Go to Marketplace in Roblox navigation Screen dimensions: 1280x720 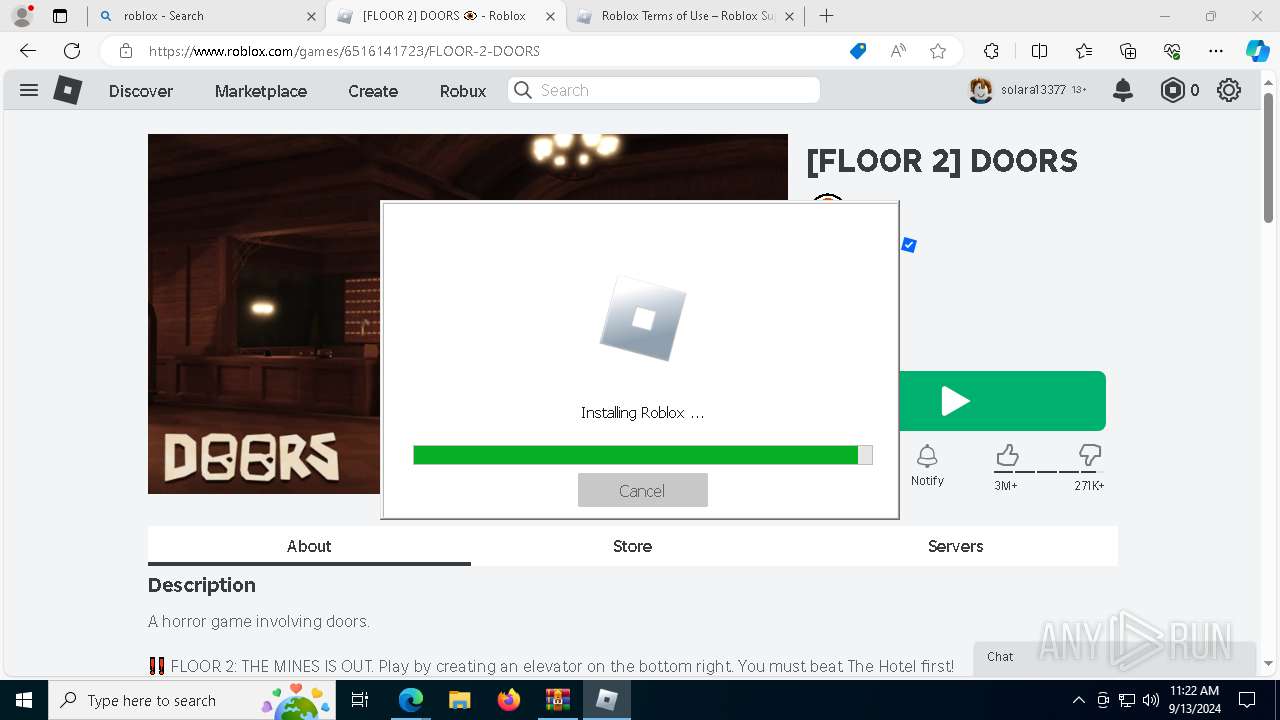click(261, 91)
